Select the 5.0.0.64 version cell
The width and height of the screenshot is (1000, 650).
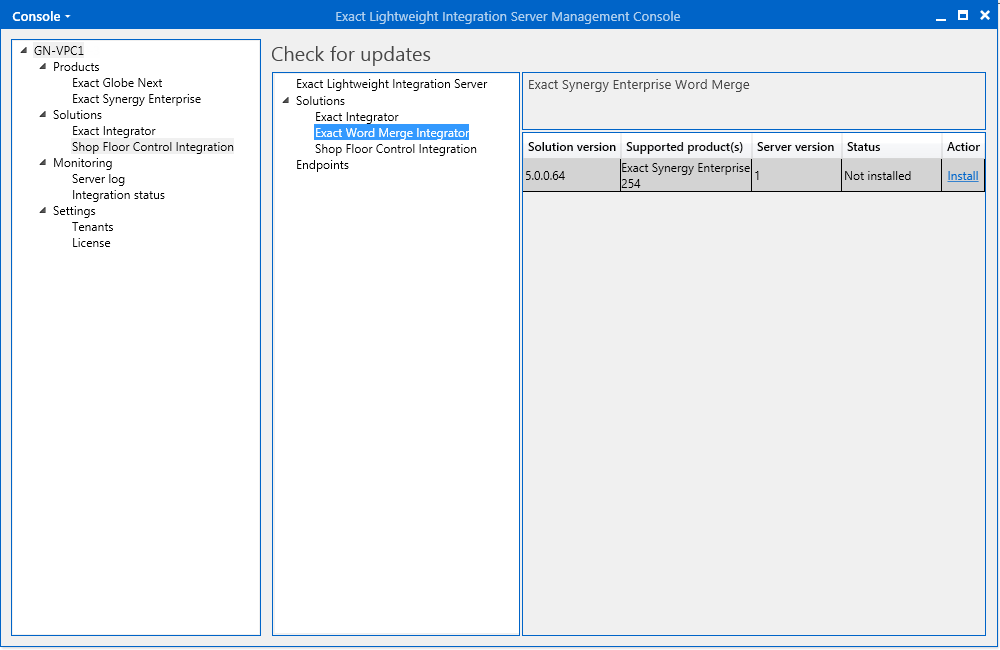click(571, 175)
